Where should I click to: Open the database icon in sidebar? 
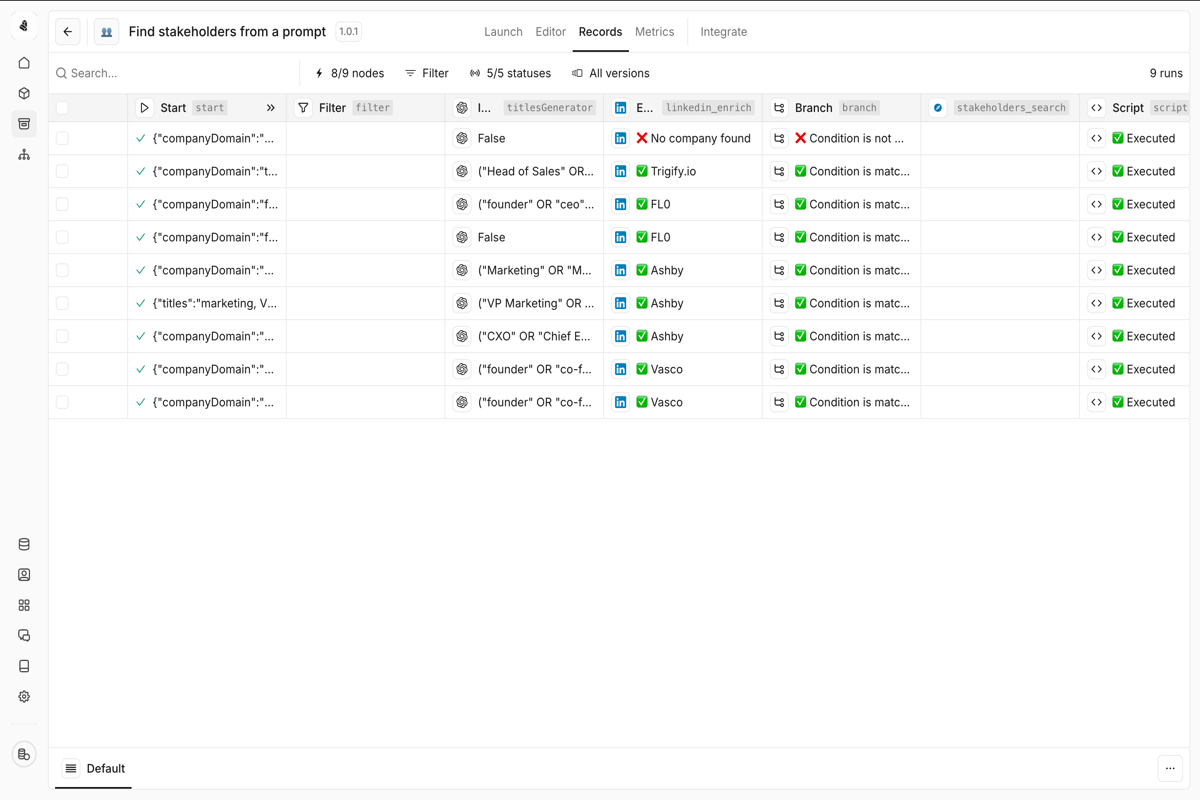[24, 545]
